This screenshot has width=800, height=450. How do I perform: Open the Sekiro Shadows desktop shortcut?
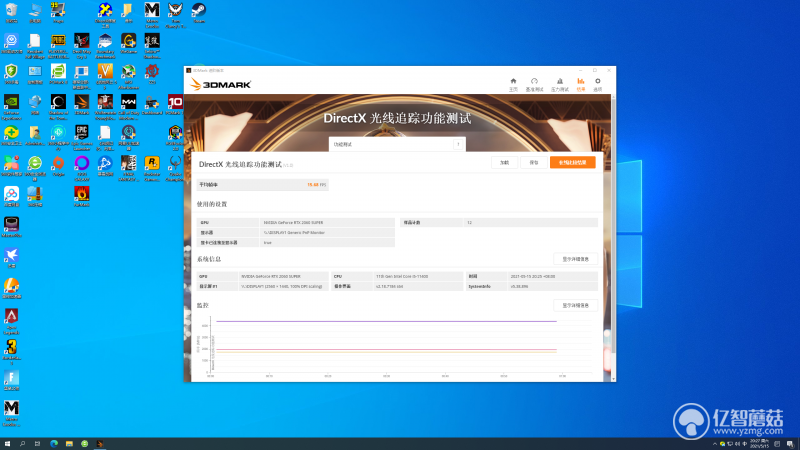pyautogui.click(x=152, y=46)
